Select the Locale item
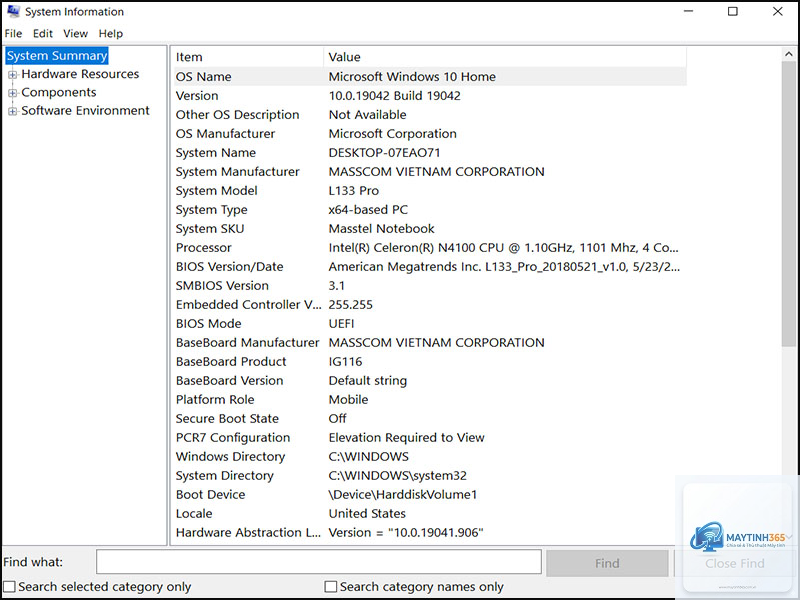Screen dimensions: 800x600 194,513
